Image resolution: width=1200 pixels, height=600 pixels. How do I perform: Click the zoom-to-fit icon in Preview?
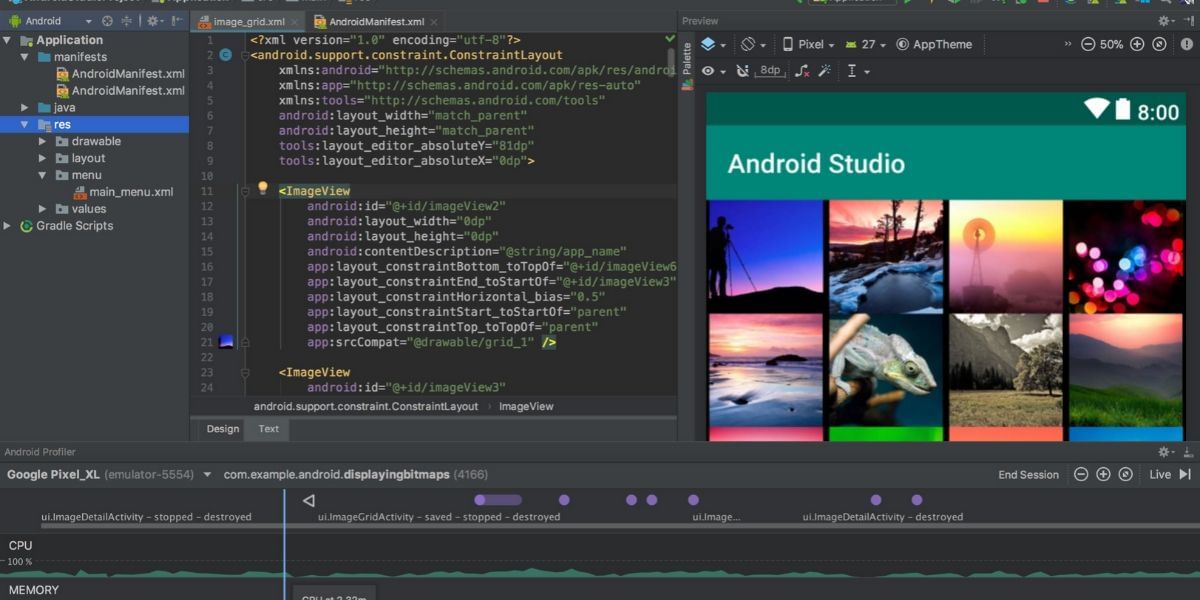pyautogui.click(x=1160, y=44)
